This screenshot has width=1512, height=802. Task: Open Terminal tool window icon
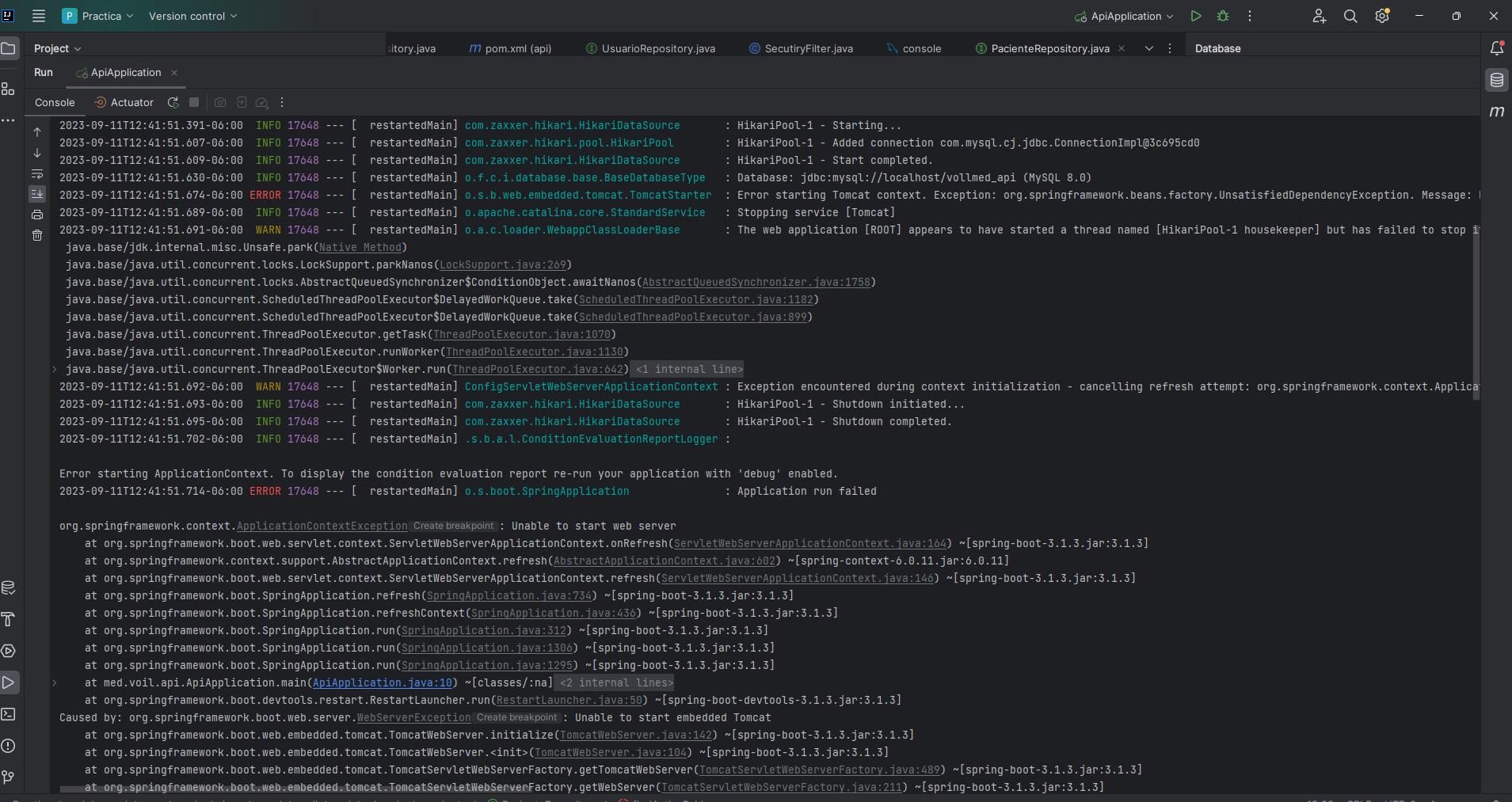(x=8, y=714)
